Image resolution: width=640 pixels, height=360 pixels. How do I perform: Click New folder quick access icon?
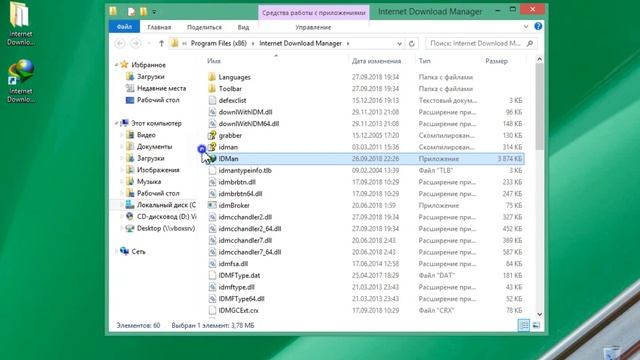pos(143,12)
